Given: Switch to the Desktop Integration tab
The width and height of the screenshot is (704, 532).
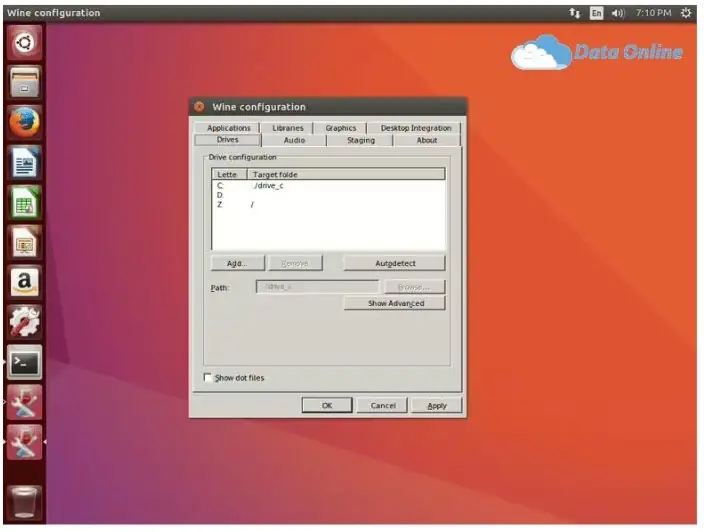Looking at the screenshot, I should (416, 128).
